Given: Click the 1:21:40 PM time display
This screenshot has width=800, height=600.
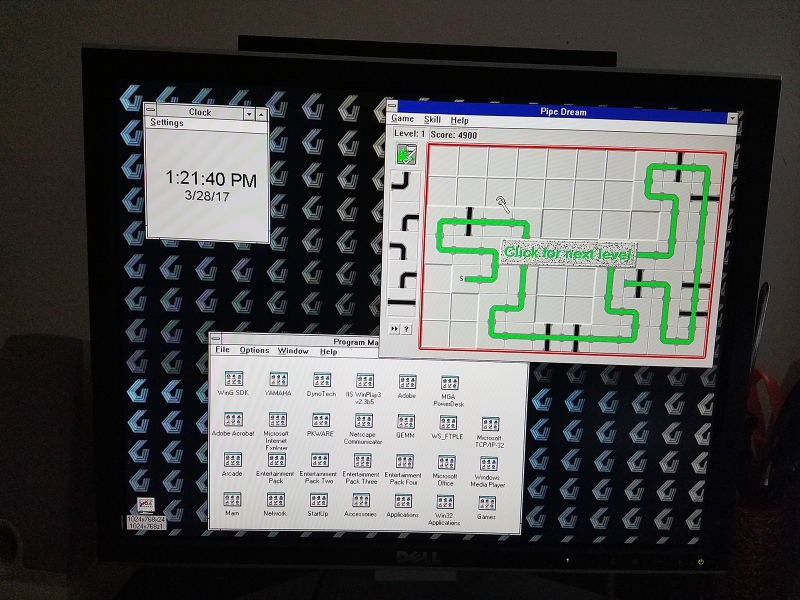Looking at the screenshot, I should point(211,179).
